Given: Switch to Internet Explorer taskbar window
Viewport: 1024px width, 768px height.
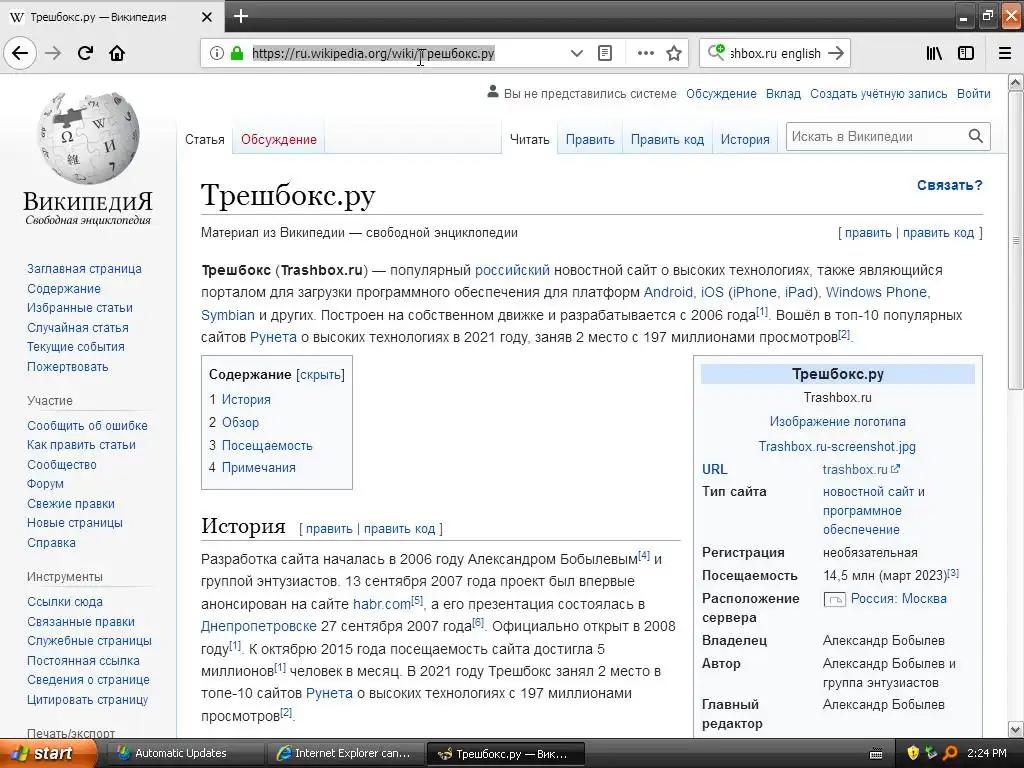Looking at the screenshot, I should pyautogui.click(x=344, y=753).
